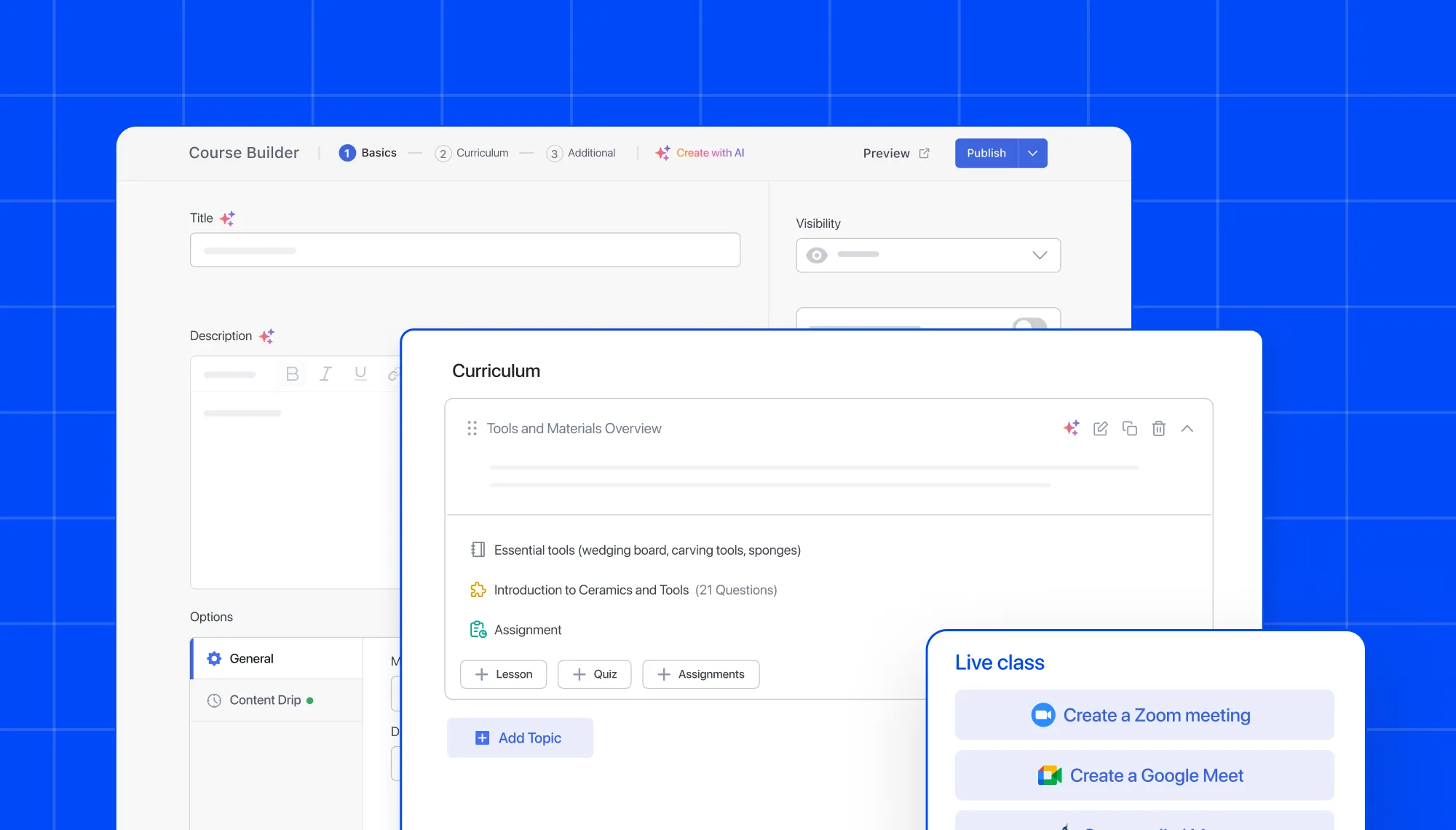Screen dimensions: 1456x830
Task: Click the Create with AI button in toolbar
Action: (699, 152)
